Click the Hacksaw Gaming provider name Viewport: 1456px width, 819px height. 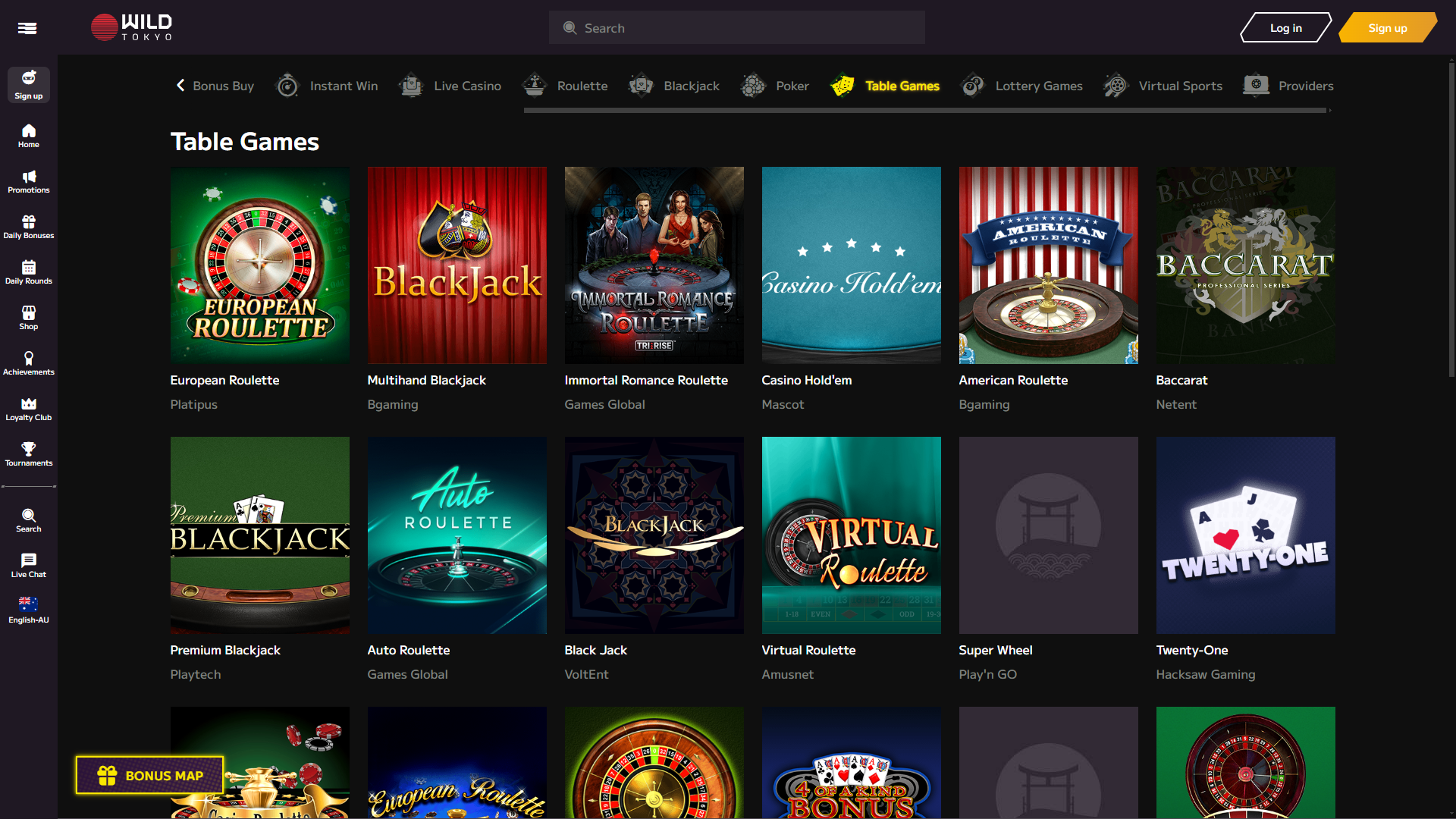(x=1206, y=674)
